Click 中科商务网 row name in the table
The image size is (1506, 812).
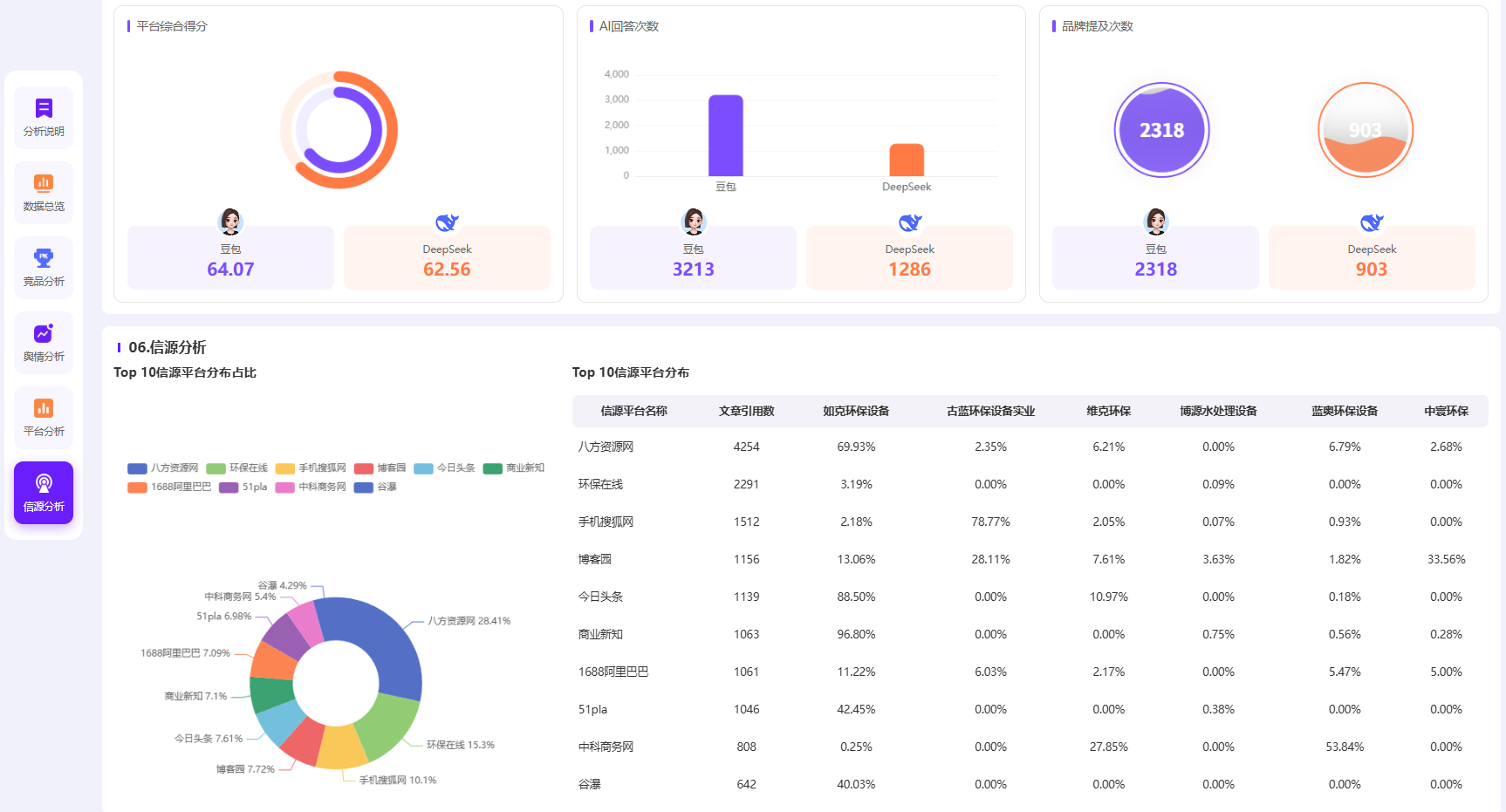(606, 747)
